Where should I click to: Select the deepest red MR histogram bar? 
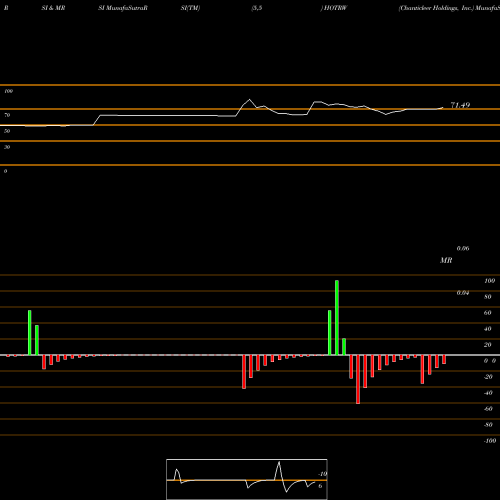click(358, 379)
